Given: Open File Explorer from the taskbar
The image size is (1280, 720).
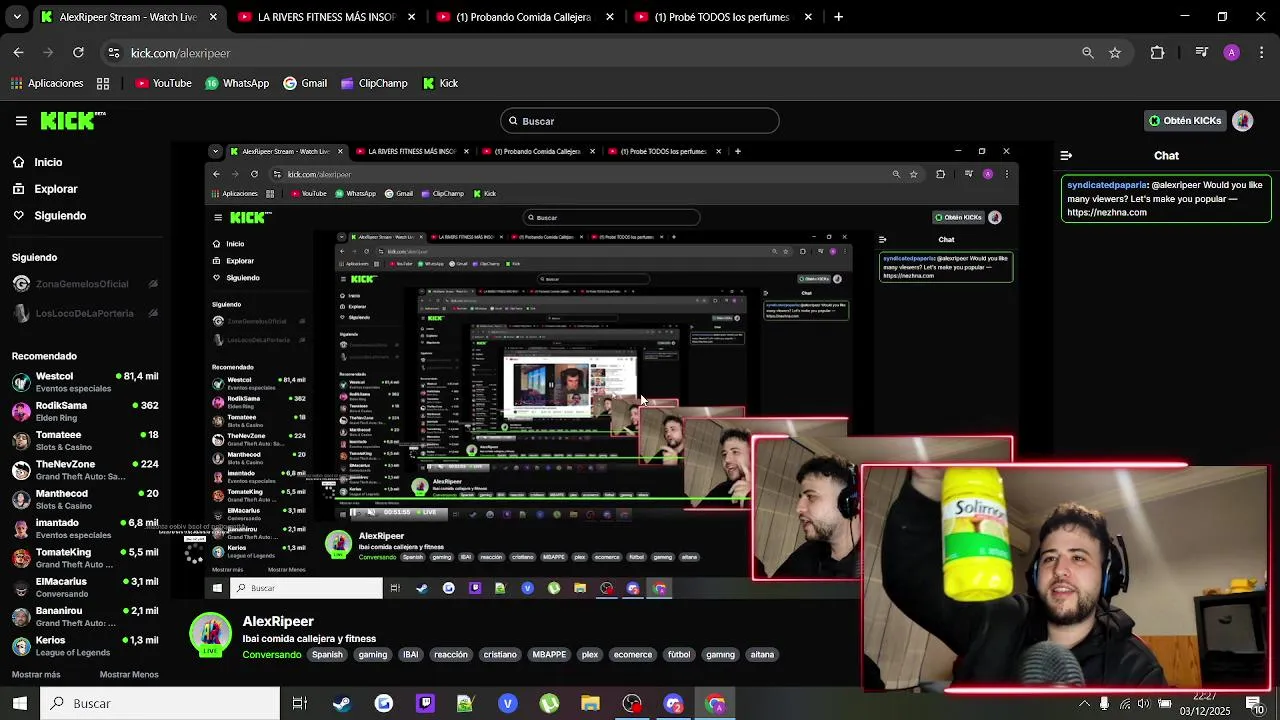Looking at the screenshot, I should tap(590, 703).
